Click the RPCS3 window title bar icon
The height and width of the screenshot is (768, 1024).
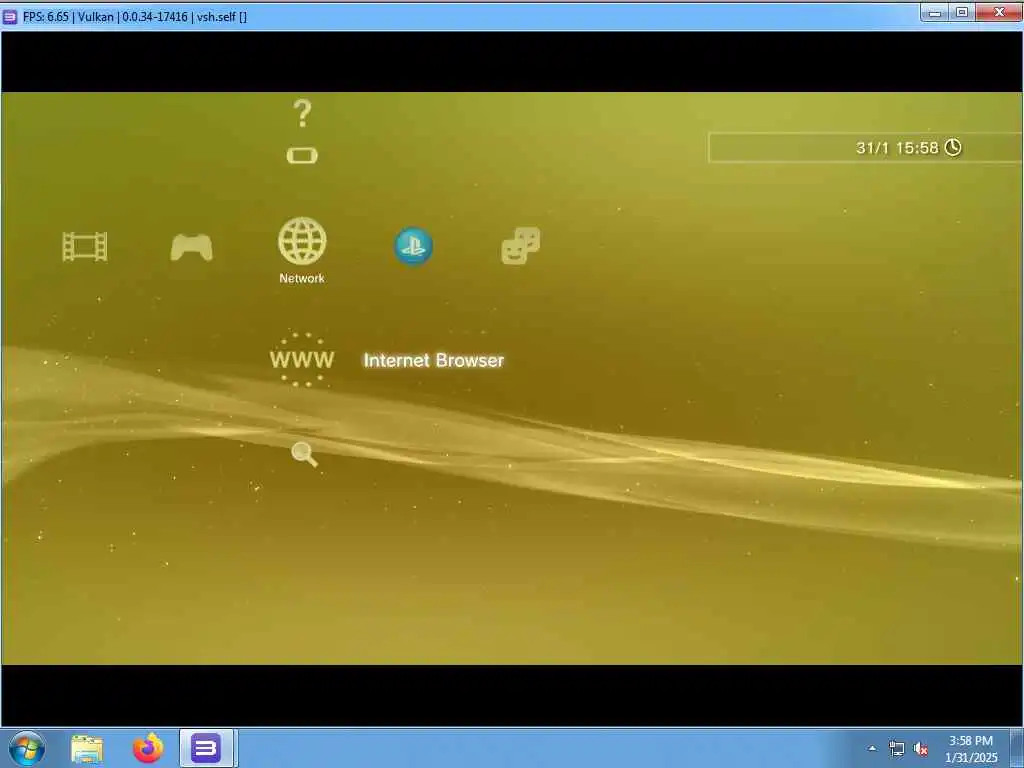pos(10,17)
